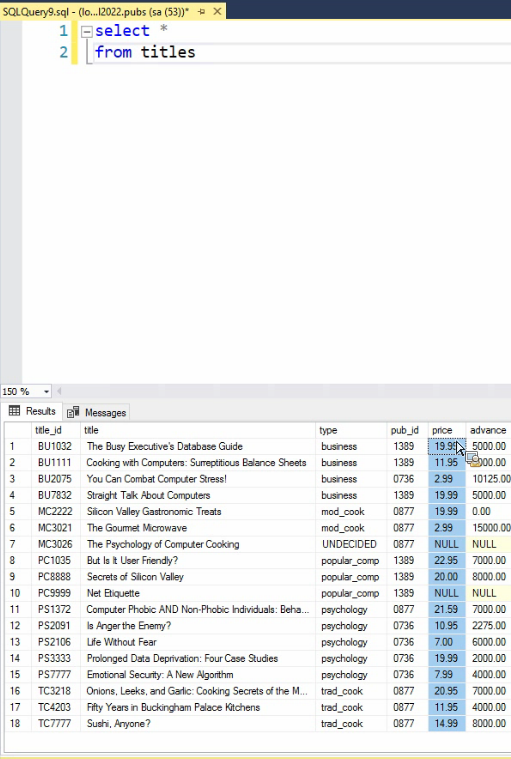This screenshot has width=511, height=759.
Task: Close the SQLQuery9.sql tab
Action: [217, 11]
